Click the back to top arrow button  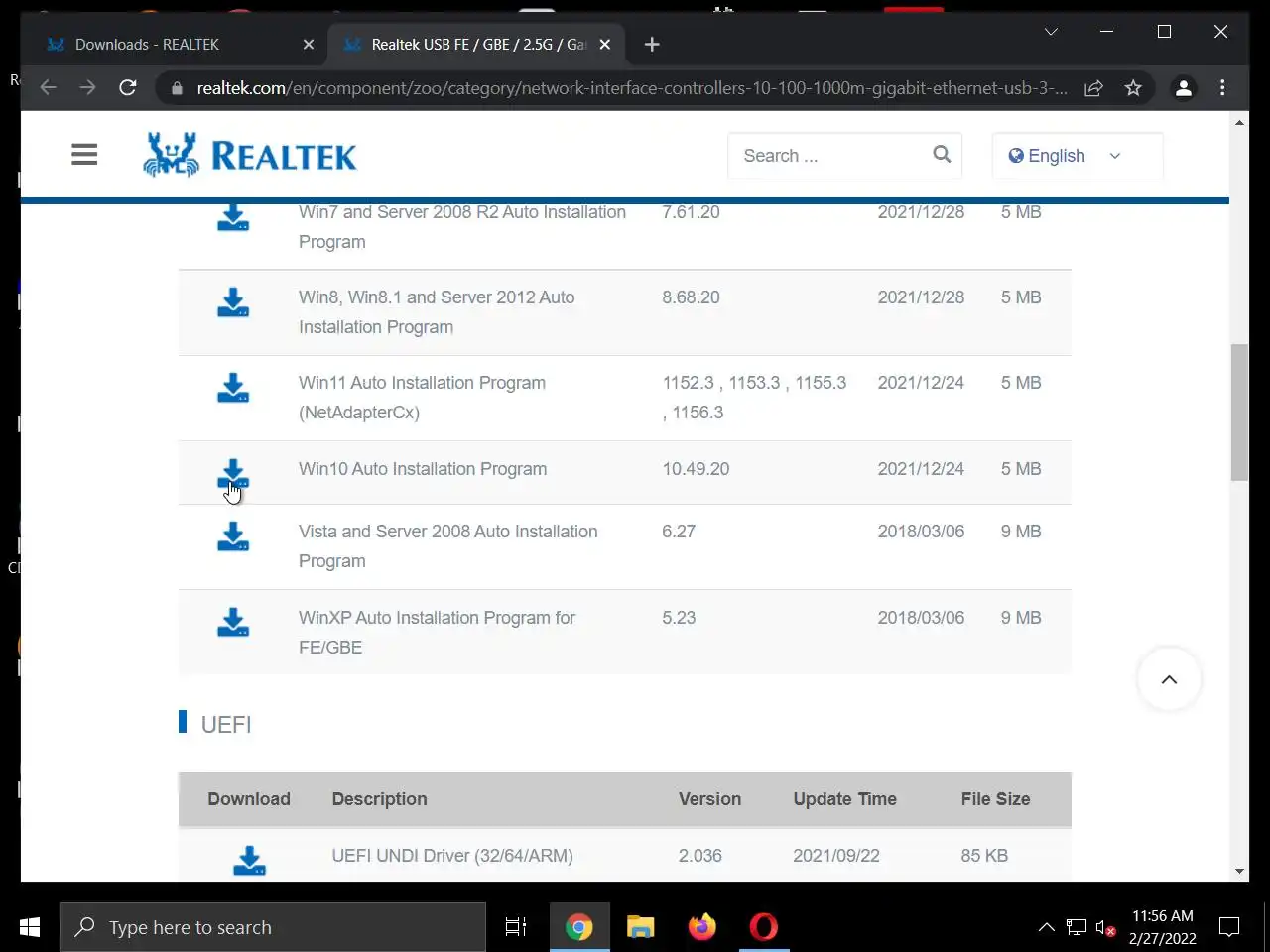[1169, 679]
